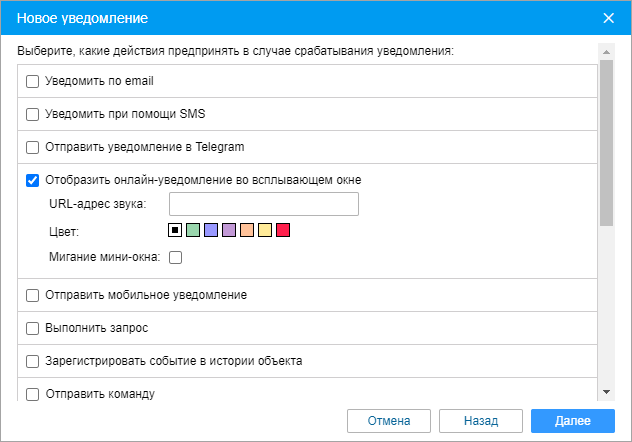The image size is (632, 442).
Task: Choose the yellow color swatch
Action: click(265, 231)
